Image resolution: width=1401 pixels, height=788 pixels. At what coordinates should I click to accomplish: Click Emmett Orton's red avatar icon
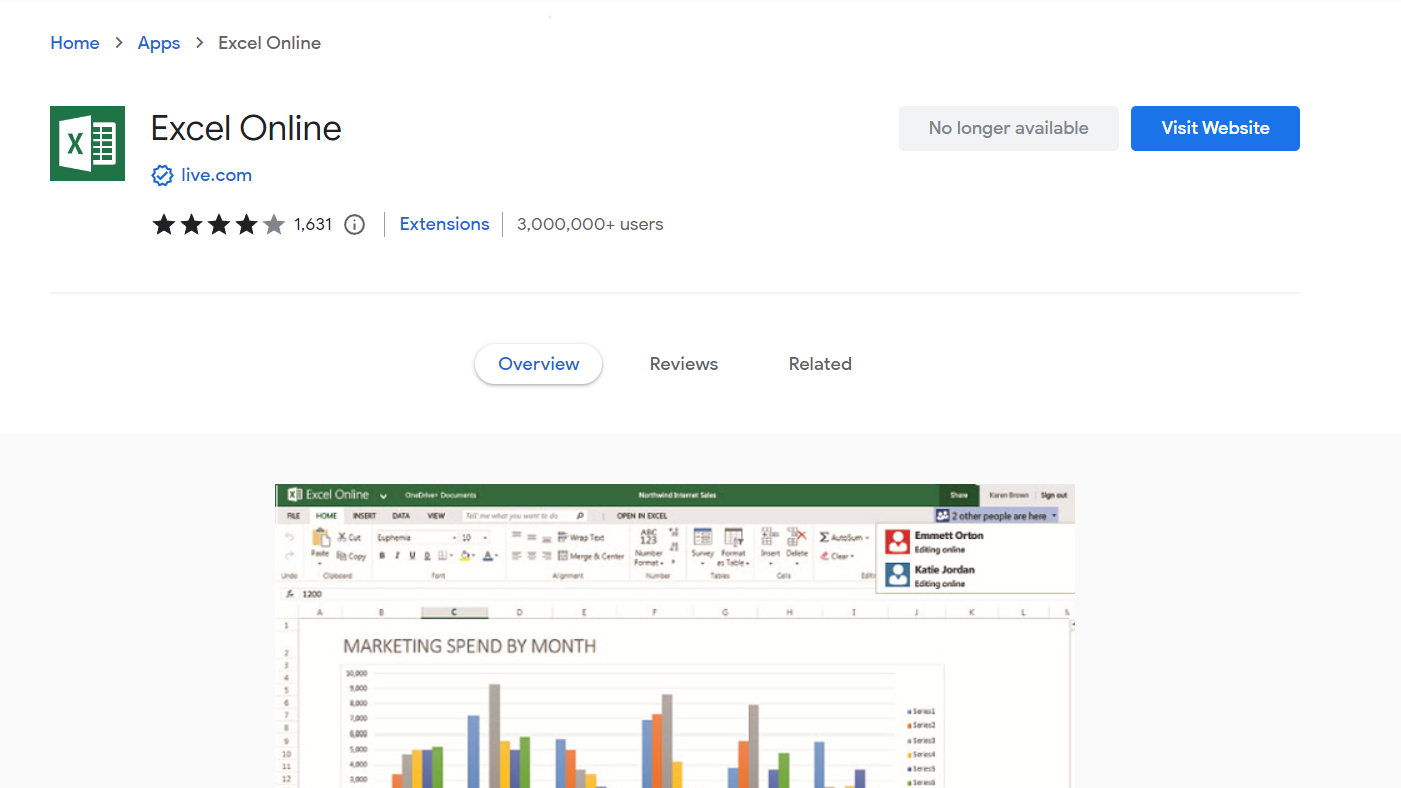(x=897, y=542)
